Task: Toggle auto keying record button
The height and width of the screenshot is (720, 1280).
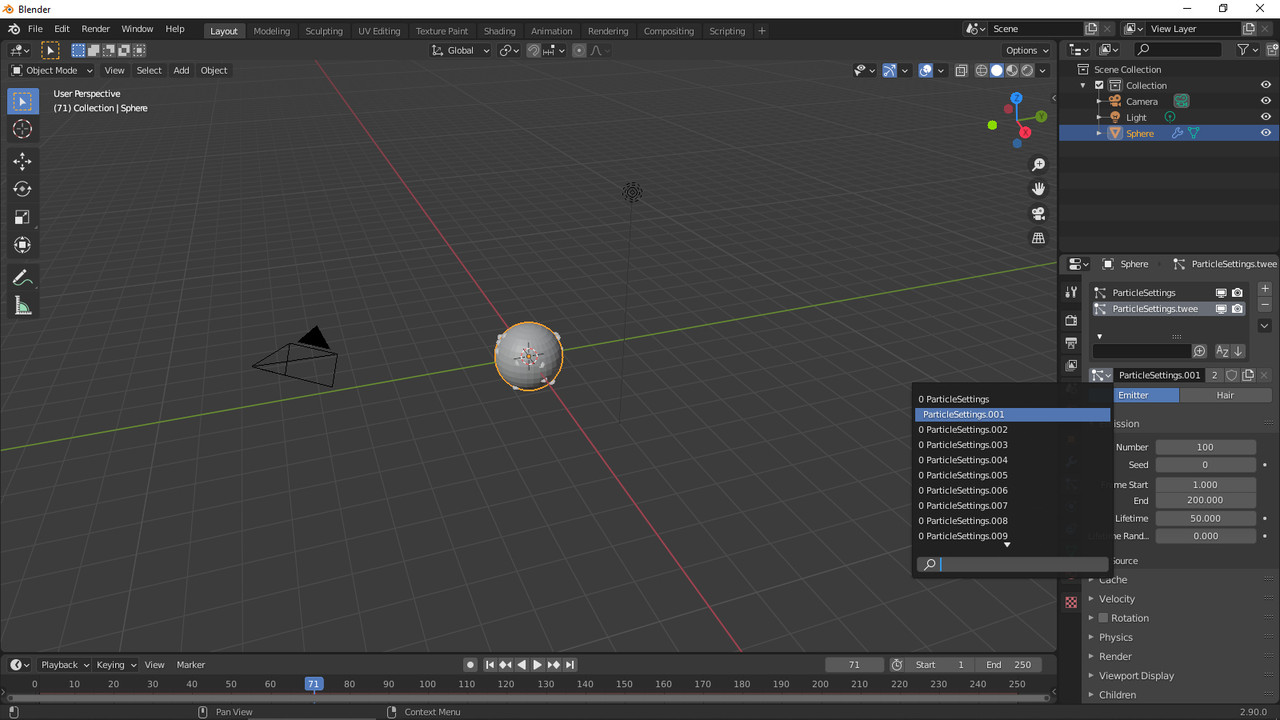Action: [470, 665]
